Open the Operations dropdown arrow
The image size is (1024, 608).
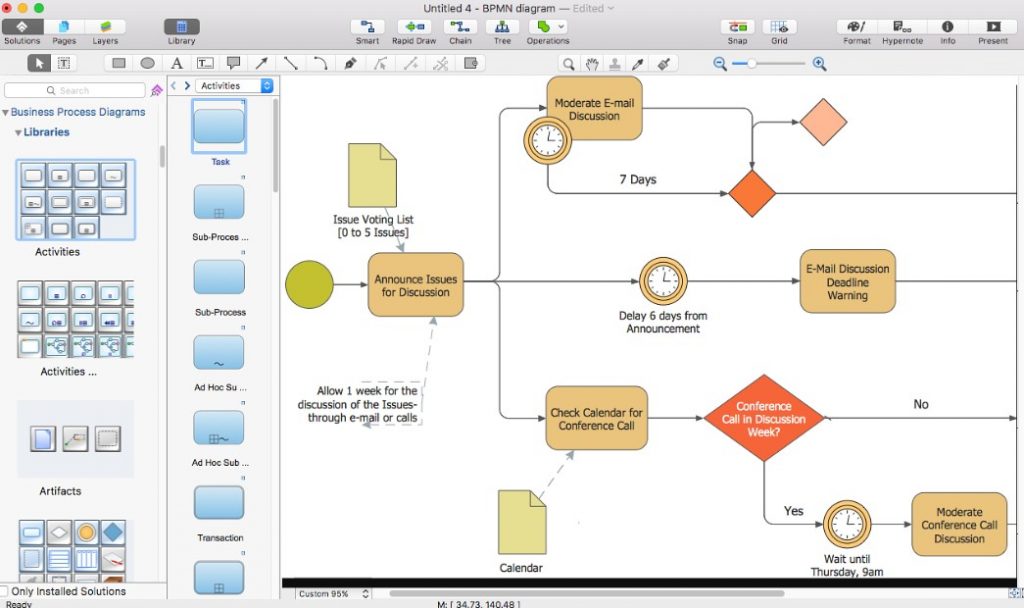[561, 27]
